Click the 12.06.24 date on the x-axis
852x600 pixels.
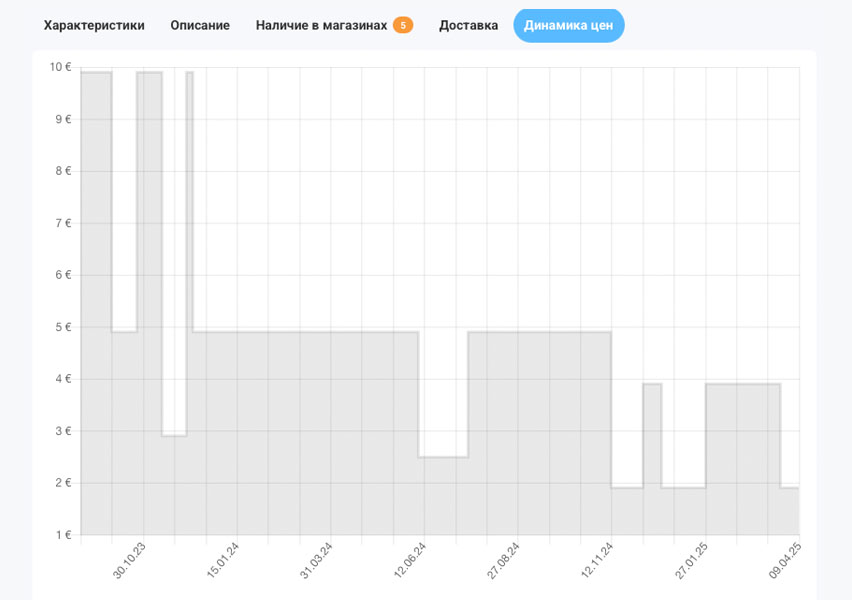coord(410,560)
